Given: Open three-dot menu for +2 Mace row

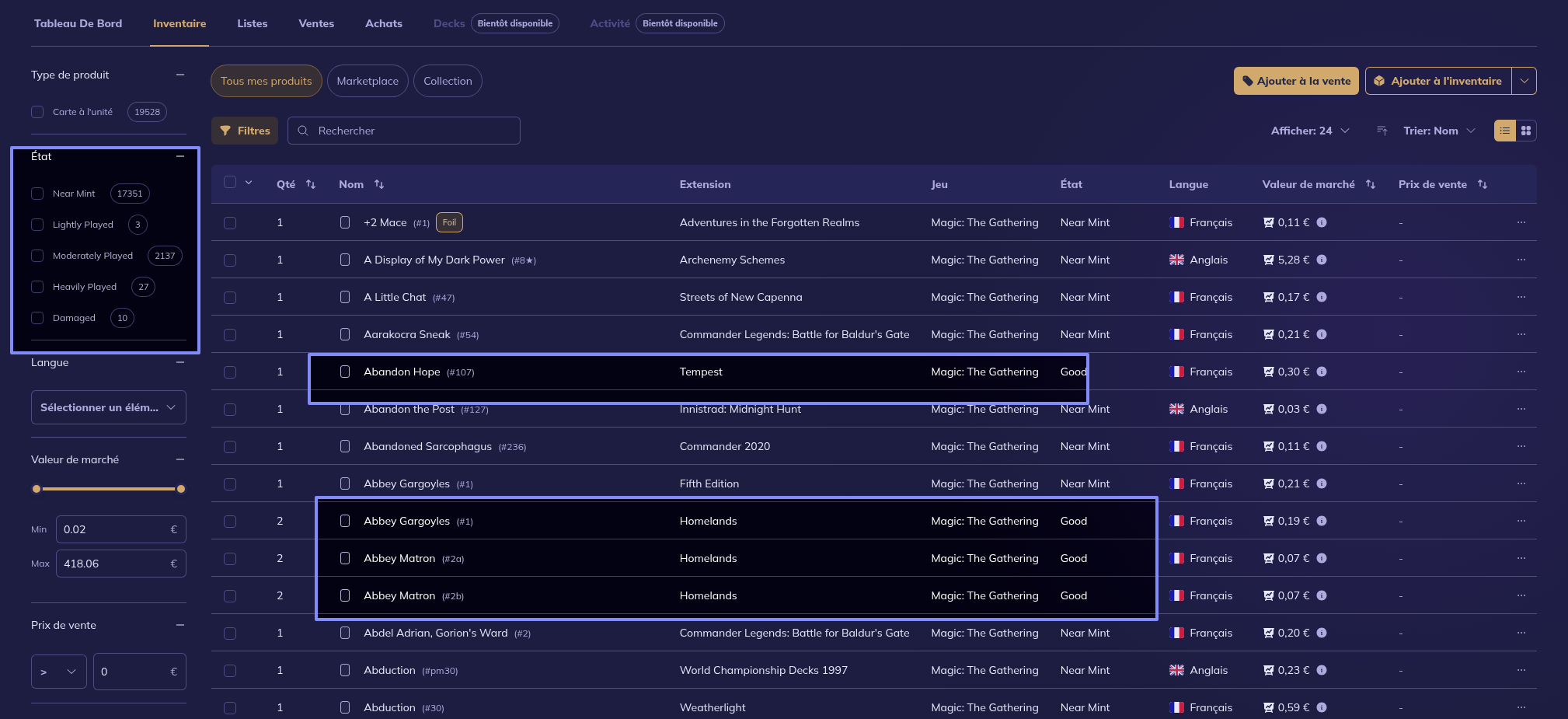Looking at the screenshot, I should (x=1521, y=222).
